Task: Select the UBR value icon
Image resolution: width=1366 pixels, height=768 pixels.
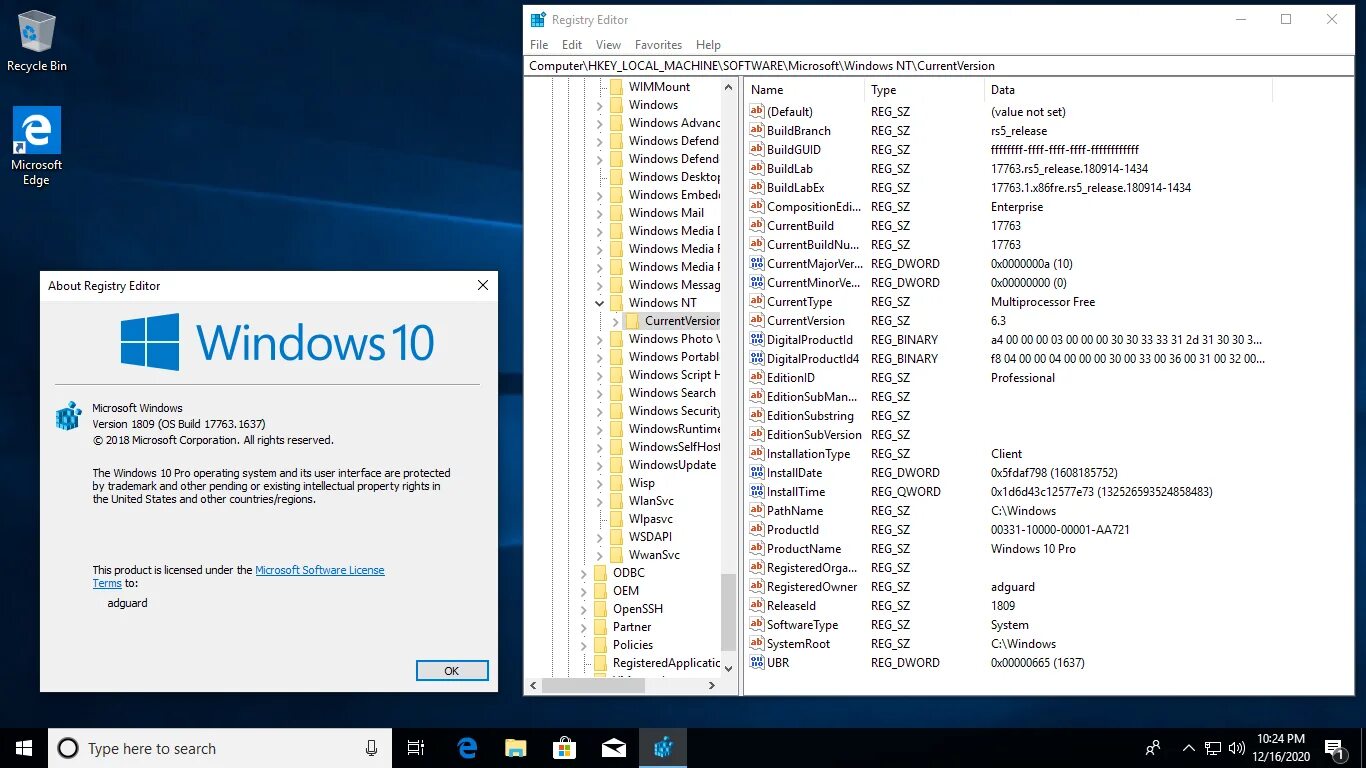Action: tap(757, 663)
